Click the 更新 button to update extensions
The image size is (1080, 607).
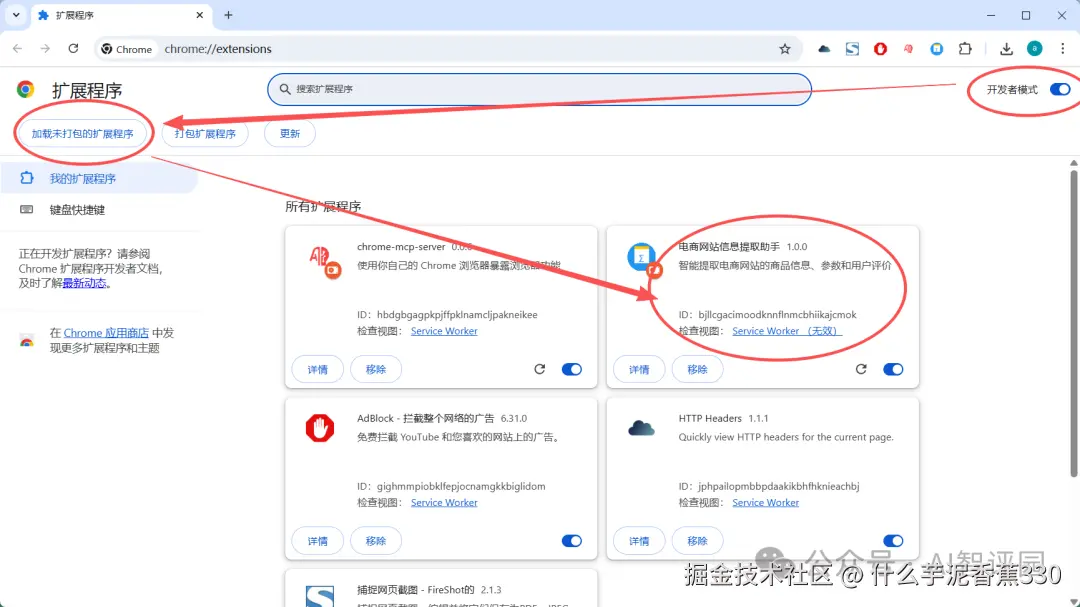click(x=289, y=132)
